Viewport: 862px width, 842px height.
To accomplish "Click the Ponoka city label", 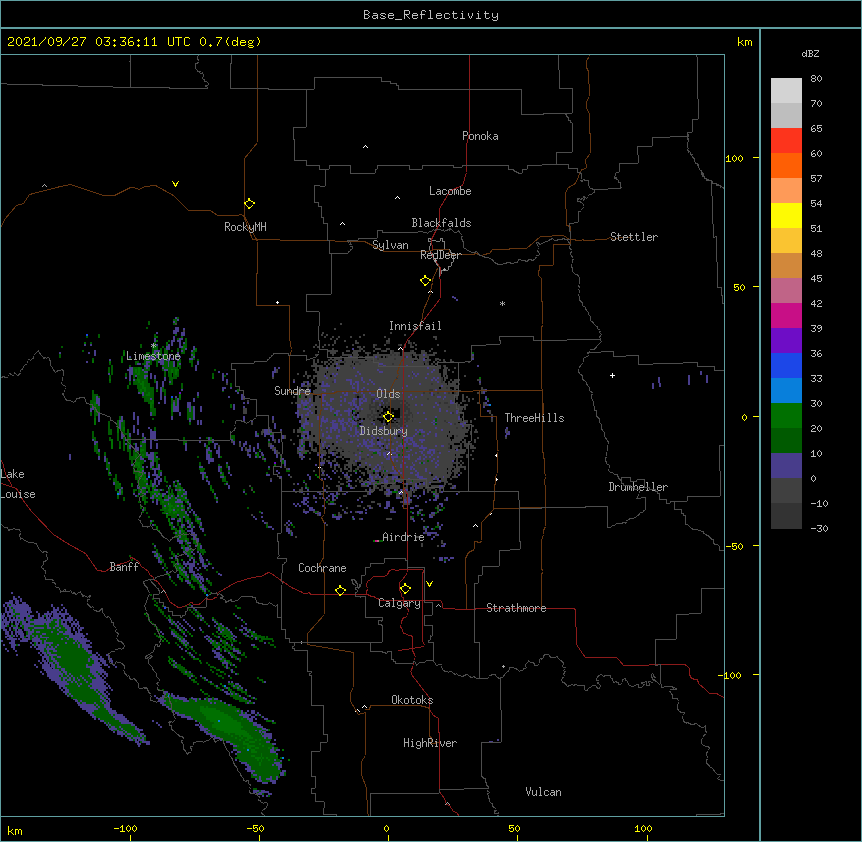I will point(480,136).
